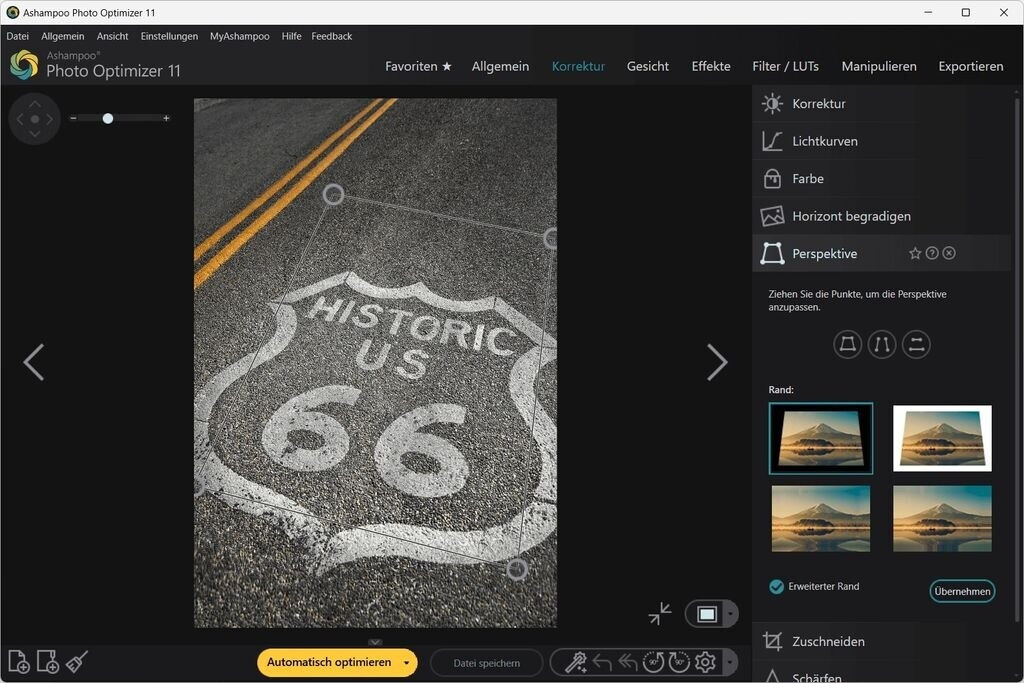Click the zoom slider handle
The height and width of the screenshot is (683, 1024).
(108, 118)
